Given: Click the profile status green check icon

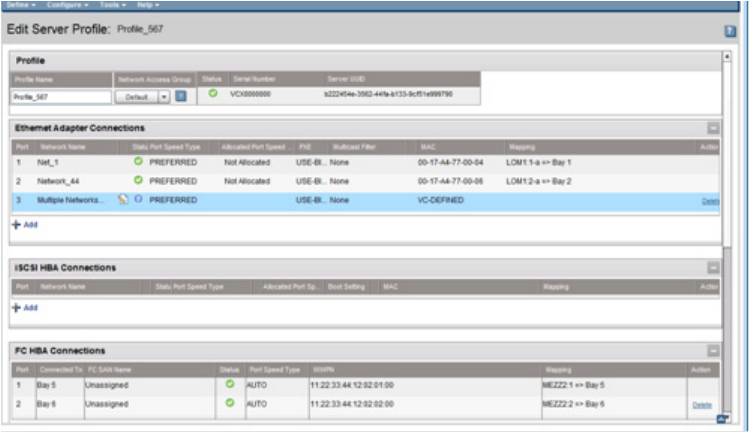Looking at the screenshot, I should pos(213,93).
